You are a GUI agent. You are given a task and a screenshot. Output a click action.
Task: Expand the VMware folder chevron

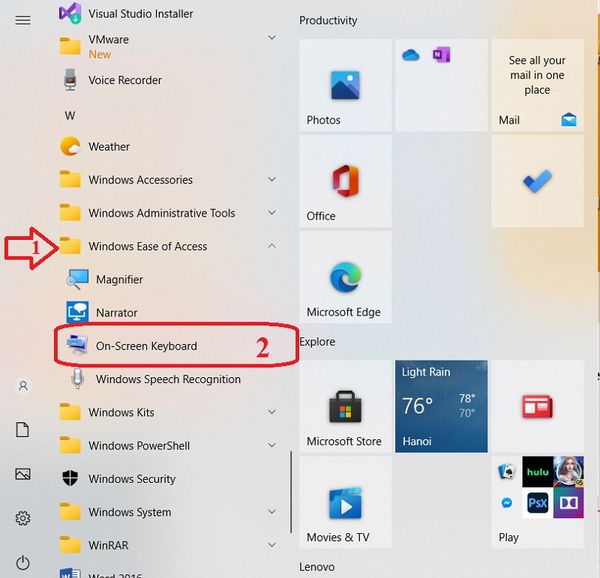[272, 38]
